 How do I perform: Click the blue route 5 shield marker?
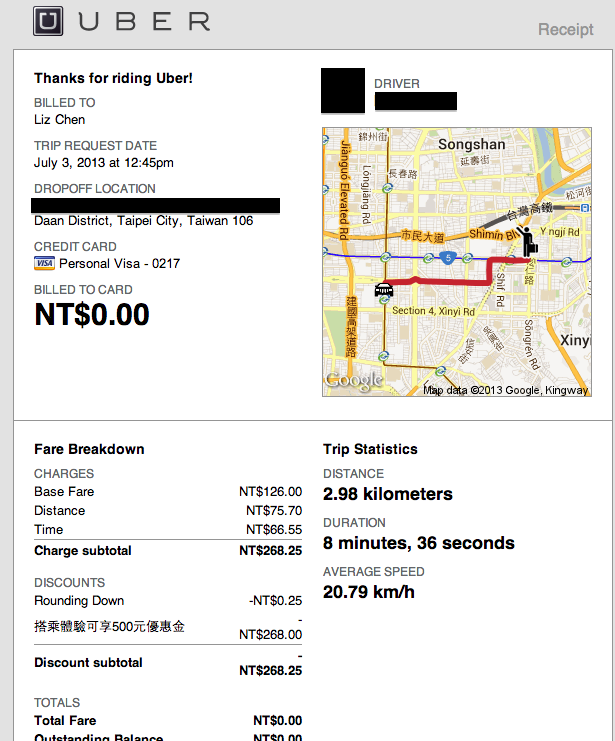click(x=448, y=258)
